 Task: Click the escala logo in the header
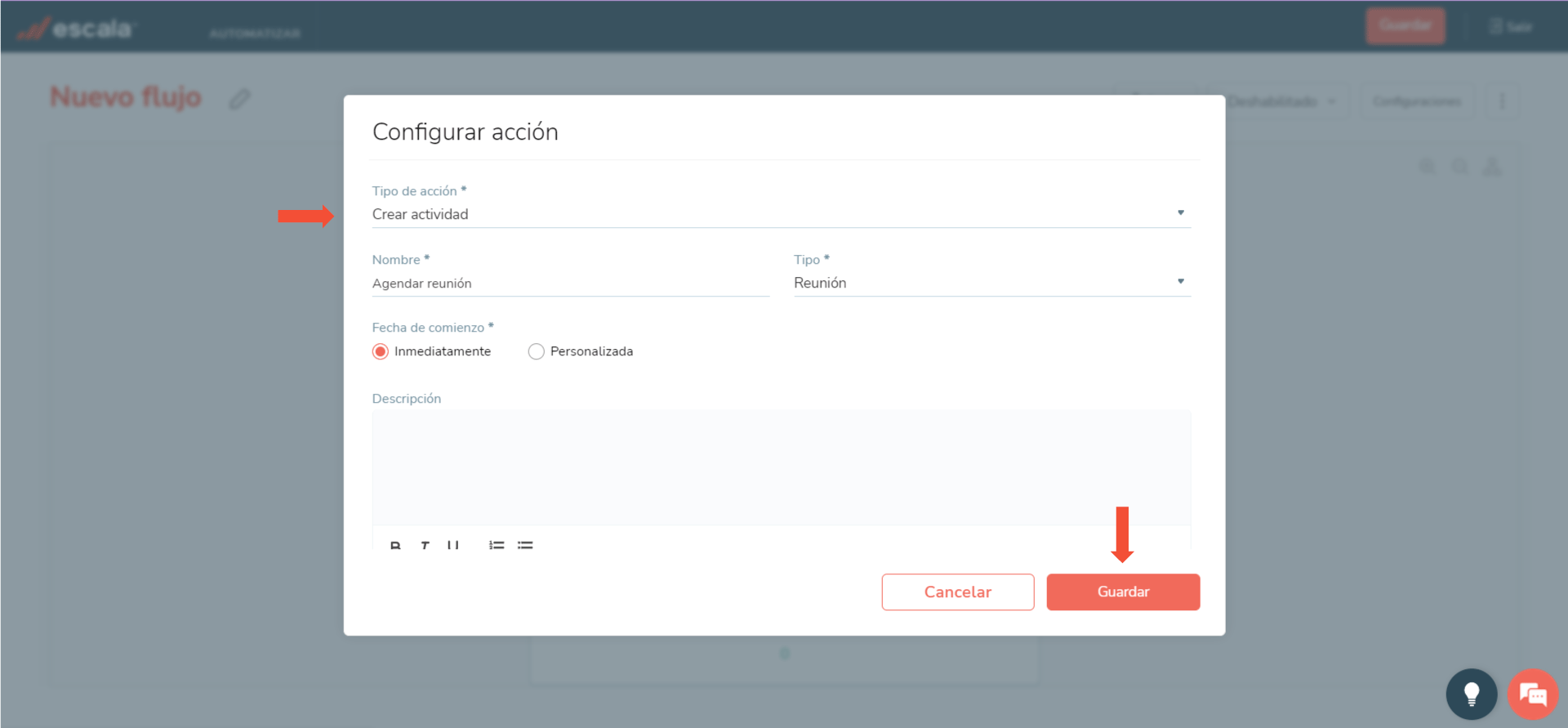[x=75, y=29]
